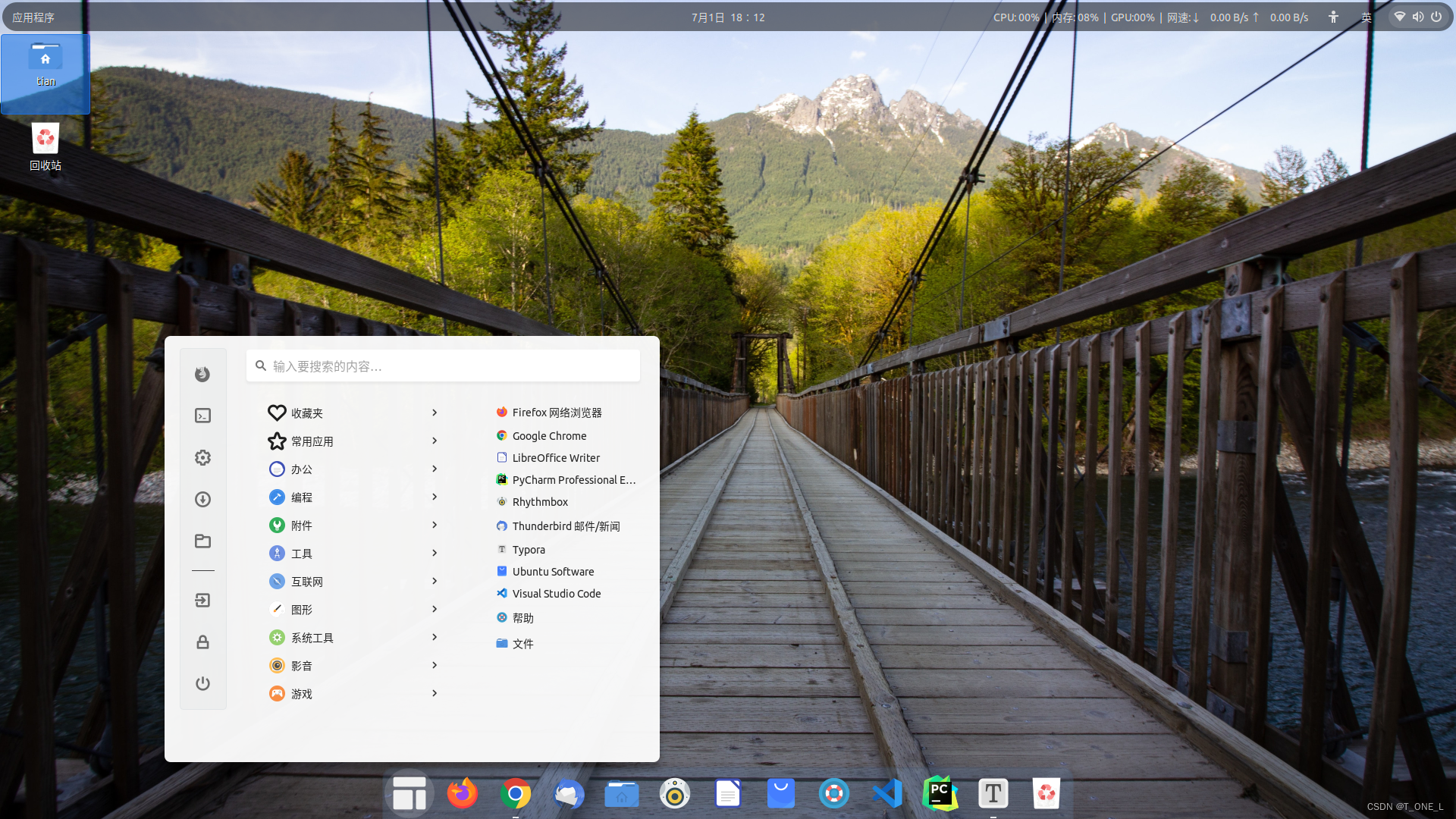Click the 英 input method indicator
Image resolution: width=1456 pixels, height=819 pixels.
point(1367,17)
